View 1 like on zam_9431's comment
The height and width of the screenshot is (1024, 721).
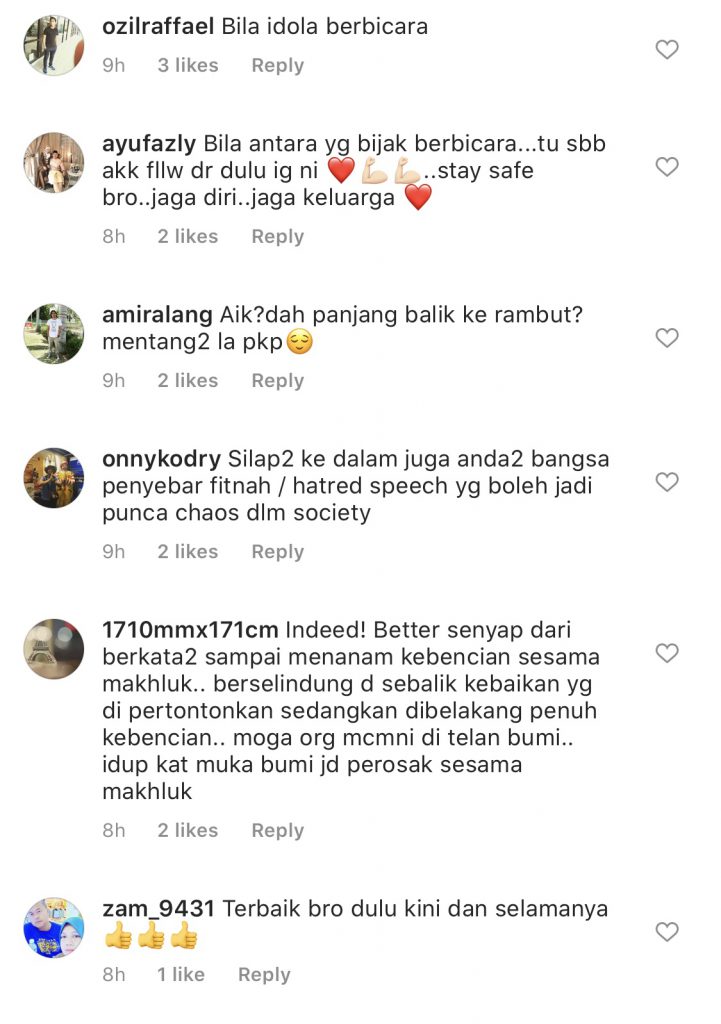click(x=181, y=974)
